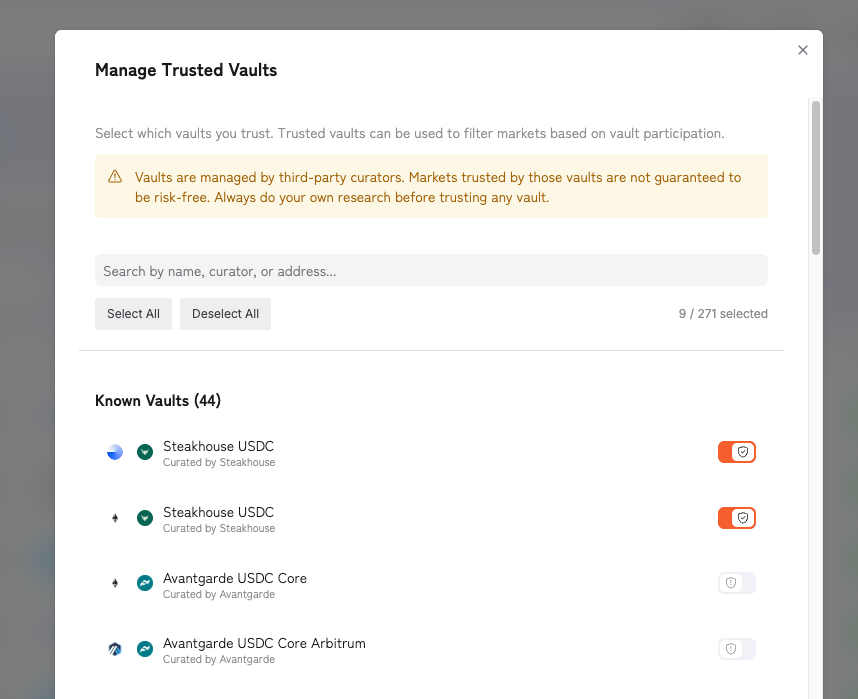Click the Steakhouse curator logo in first row
This screenshot has height=699, width=858.
(145, 452)
